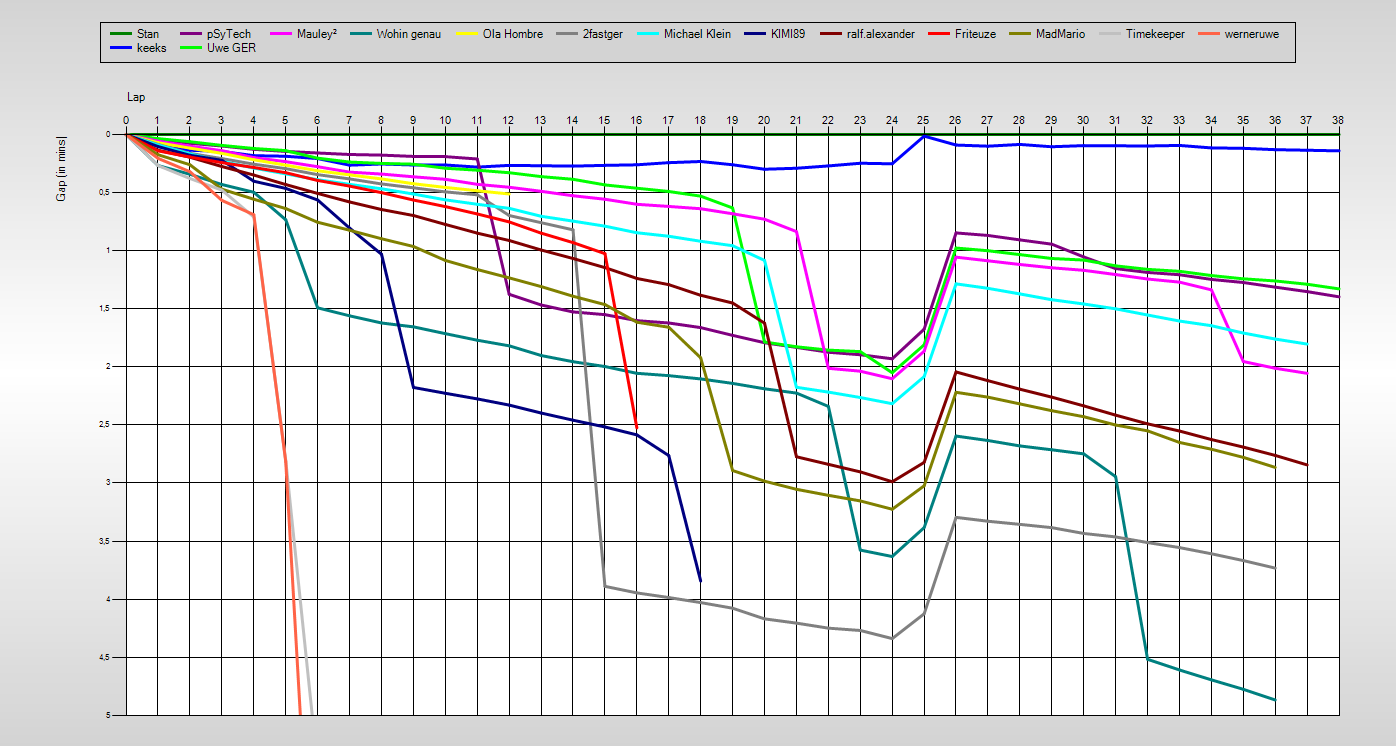Click lap number 38 on the axis
The width and height of the screenshot is (1396, 746).
1338,121
